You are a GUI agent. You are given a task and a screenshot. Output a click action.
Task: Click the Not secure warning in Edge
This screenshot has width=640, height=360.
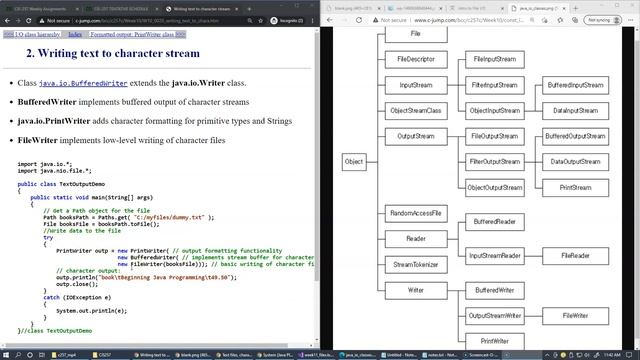(389, 20)
